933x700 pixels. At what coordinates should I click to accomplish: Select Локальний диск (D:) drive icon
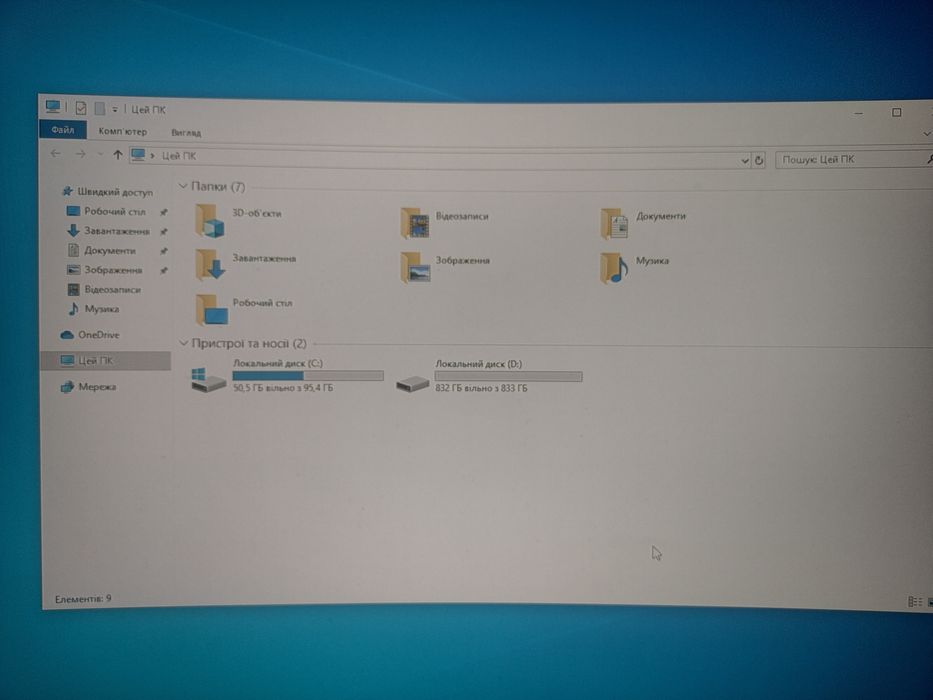(x=412, y=383)
